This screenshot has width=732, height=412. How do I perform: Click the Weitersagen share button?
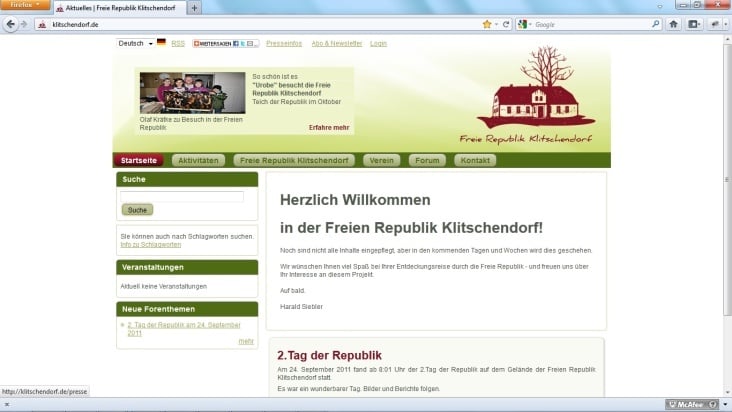tap(225, 43)
